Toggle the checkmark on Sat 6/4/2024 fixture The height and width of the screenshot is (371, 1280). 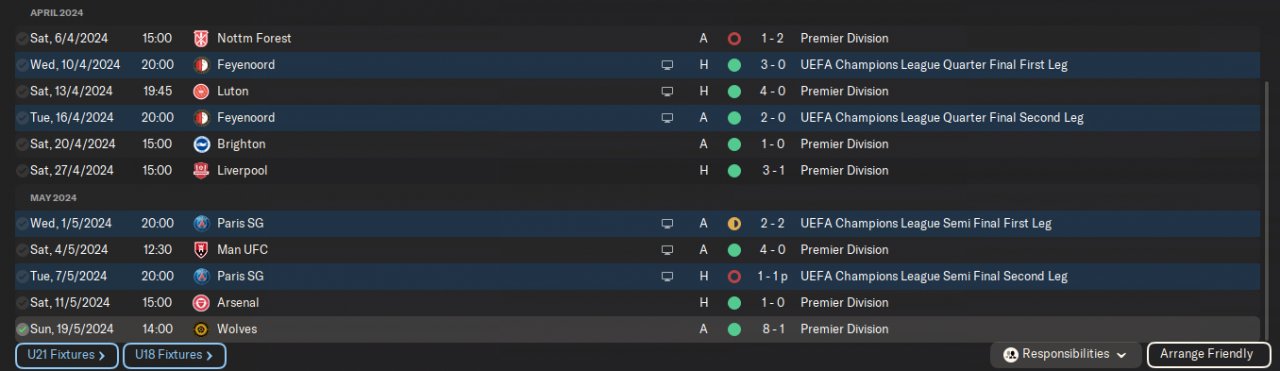[22, 38]
